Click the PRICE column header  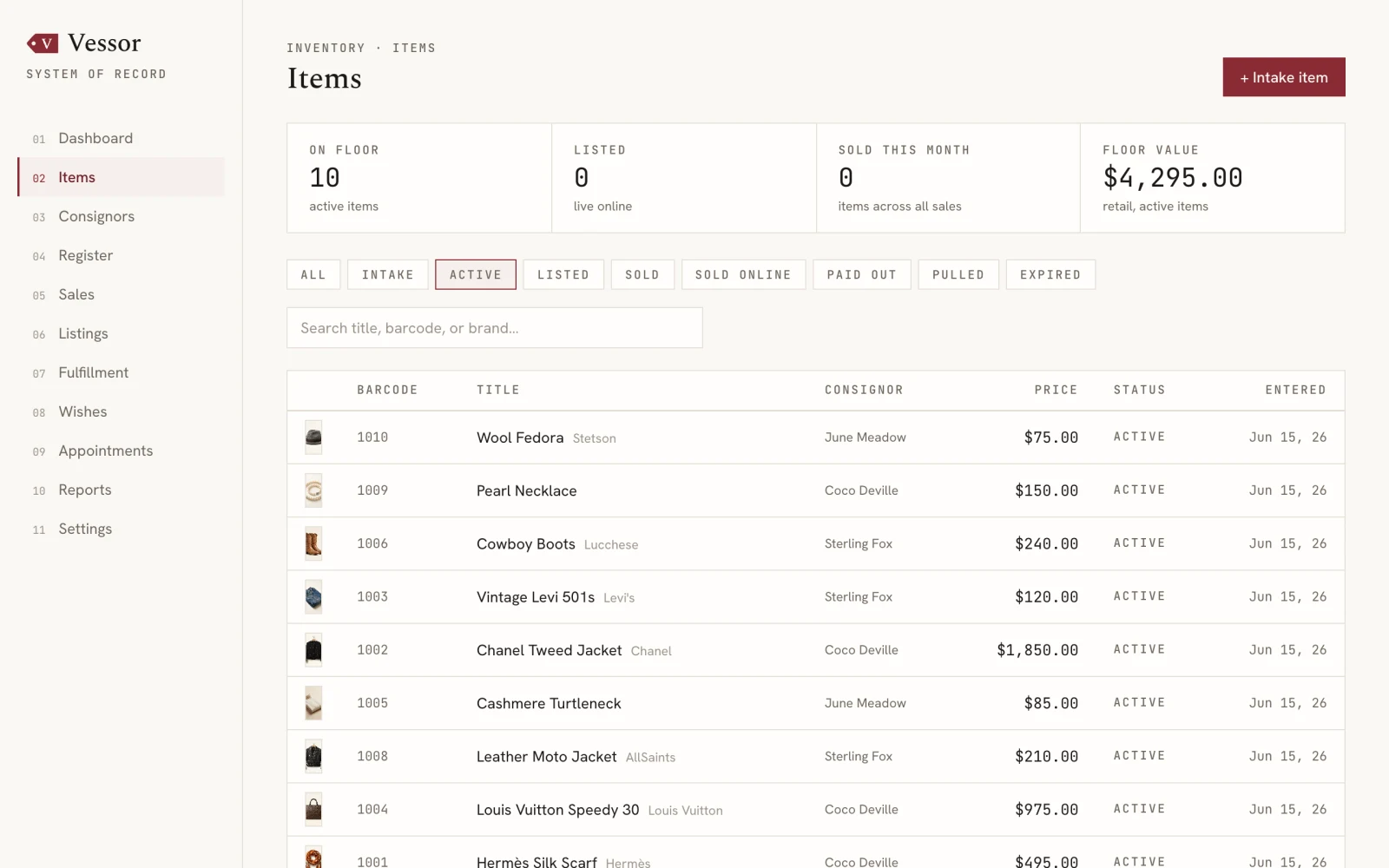pos(1056,391)
